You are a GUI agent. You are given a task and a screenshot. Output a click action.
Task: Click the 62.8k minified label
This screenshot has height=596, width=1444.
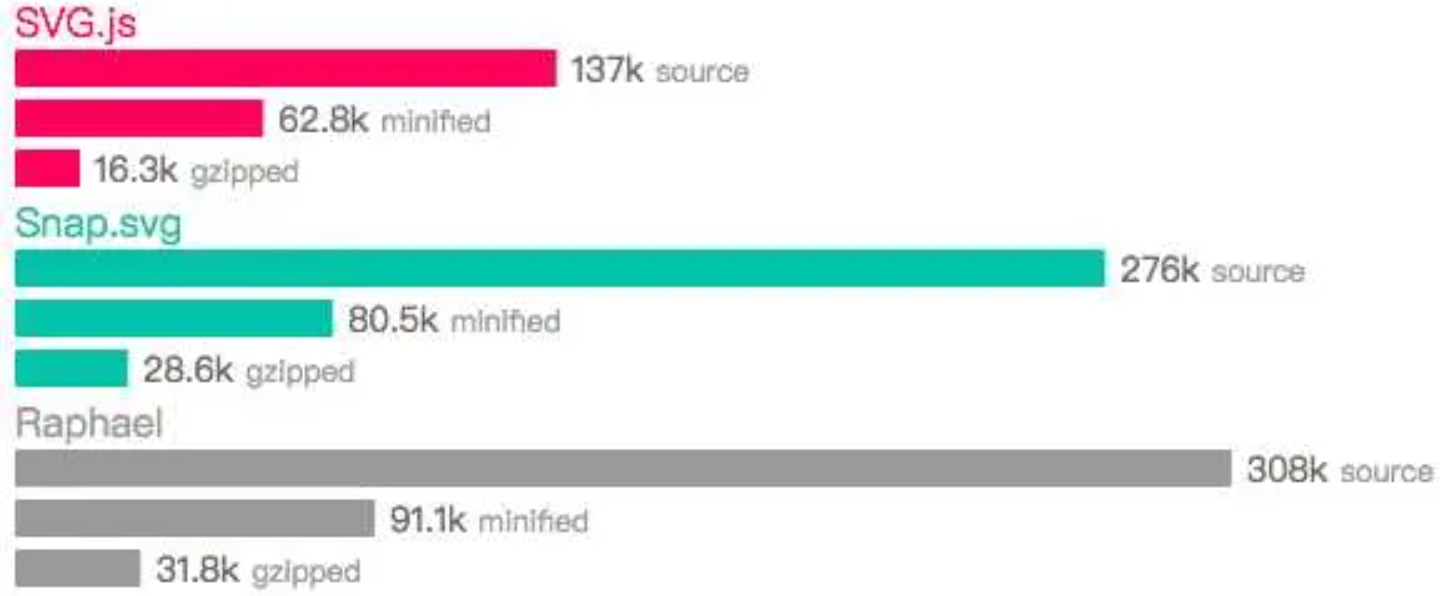[385, 120]
